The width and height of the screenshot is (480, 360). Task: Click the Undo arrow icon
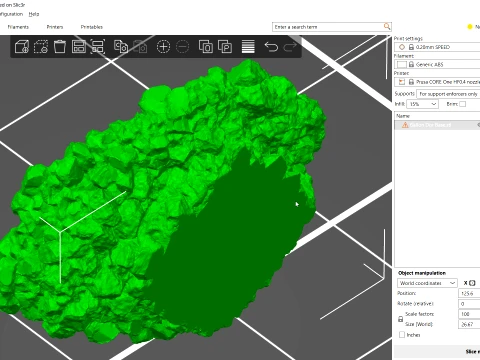tap(271, 47)
